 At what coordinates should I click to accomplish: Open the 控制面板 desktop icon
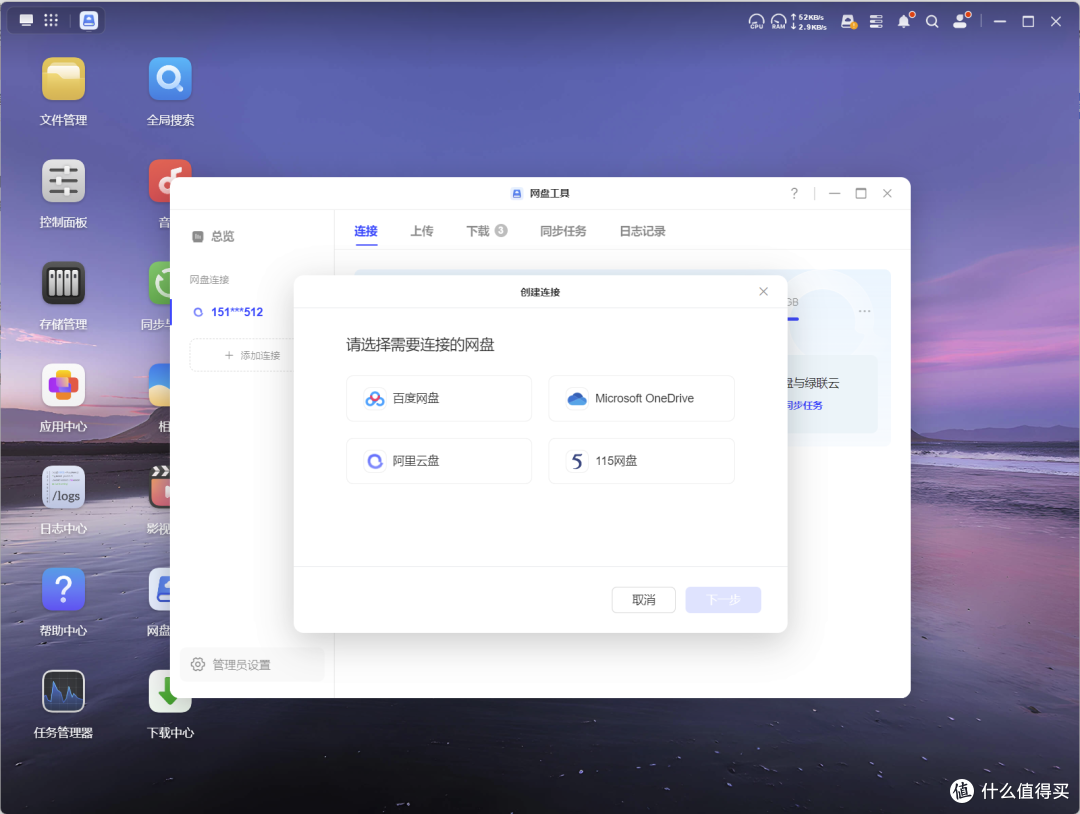pos(63,181)
